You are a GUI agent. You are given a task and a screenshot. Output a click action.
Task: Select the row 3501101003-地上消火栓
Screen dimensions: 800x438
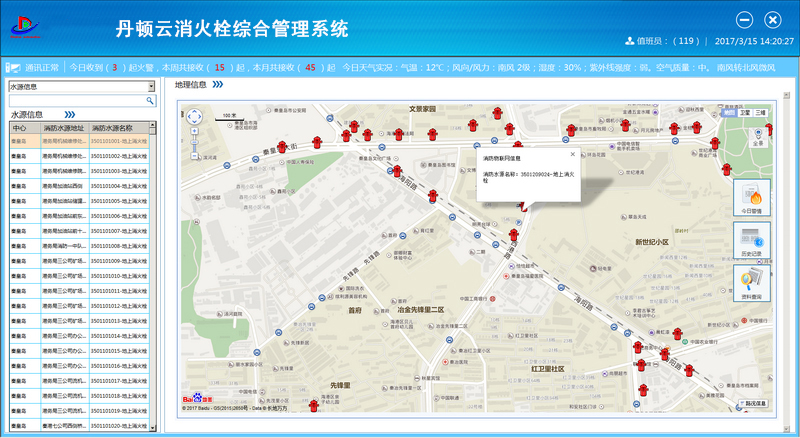click(x=80, y=171)
